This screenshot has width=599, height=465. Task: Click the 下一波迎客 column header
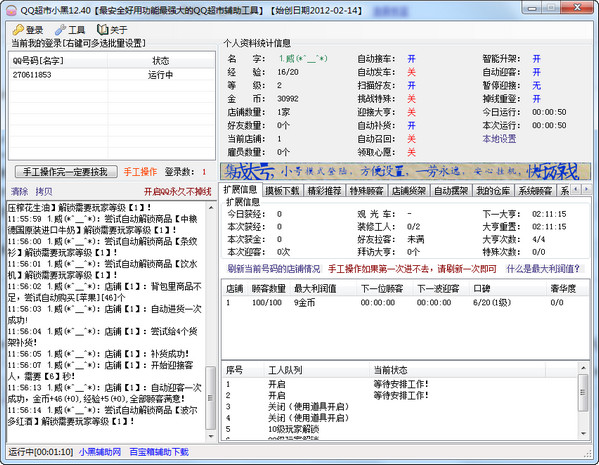(441, 289)
